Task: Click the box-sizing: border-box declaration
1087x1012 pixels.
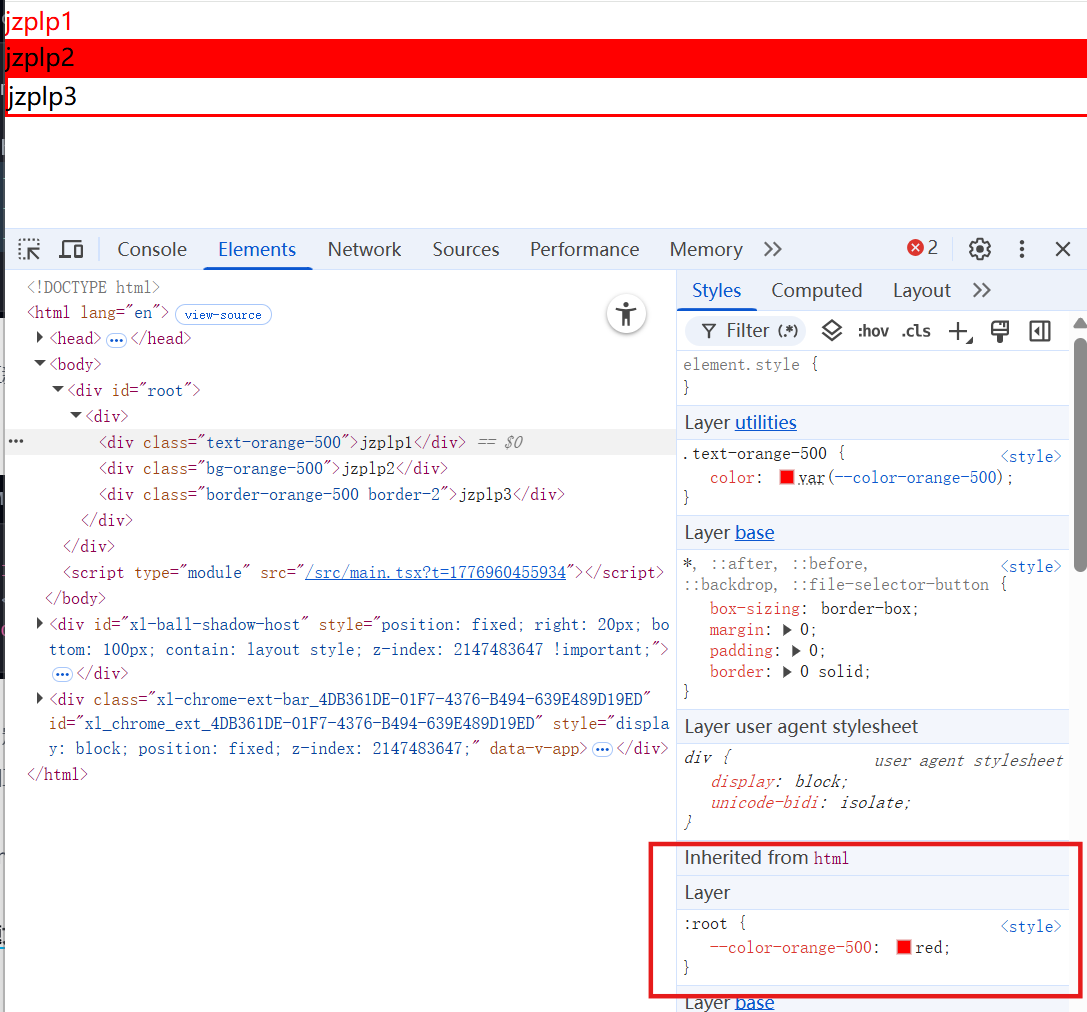Action: point(814,609)
